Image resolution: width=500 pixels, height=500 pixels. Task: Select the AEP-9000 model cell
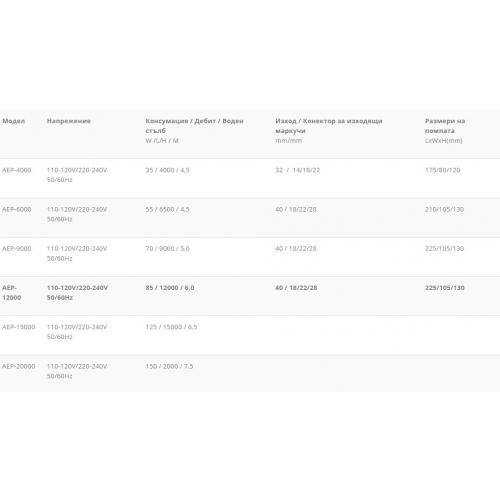point(17,249)
